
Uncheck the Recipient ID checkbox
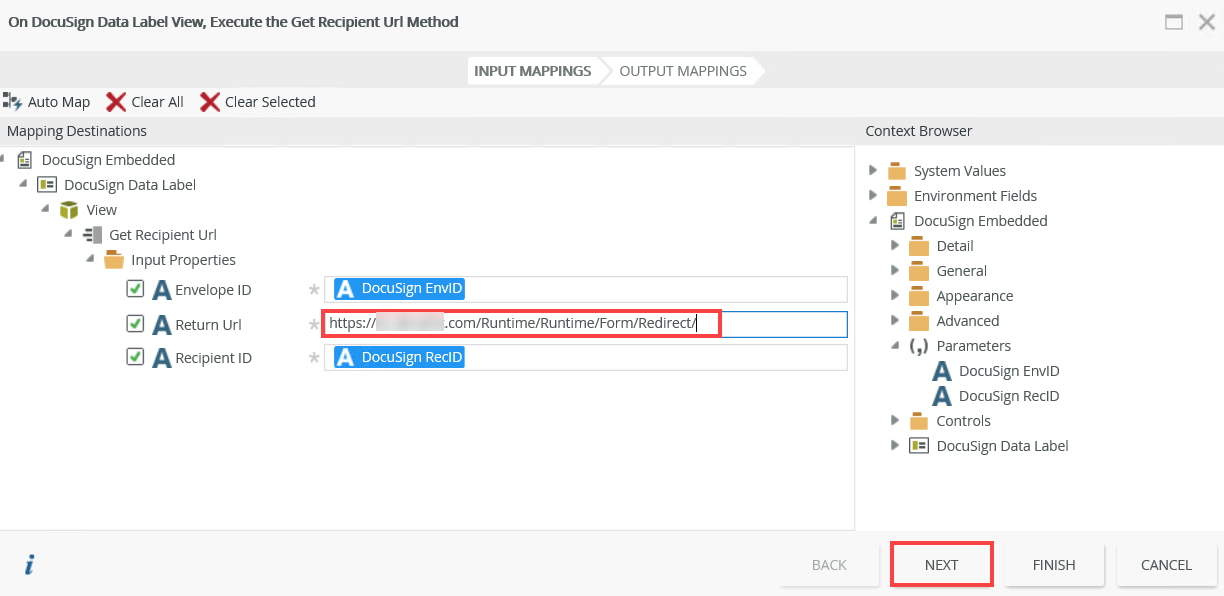(136, 357)
